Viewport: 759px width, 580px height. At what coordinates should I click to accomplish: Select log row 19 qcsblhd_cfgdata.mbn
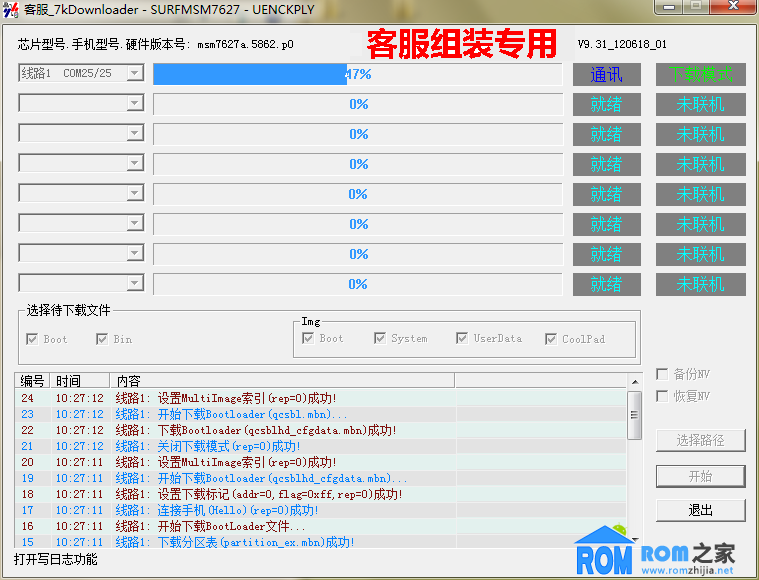(320, 478)
